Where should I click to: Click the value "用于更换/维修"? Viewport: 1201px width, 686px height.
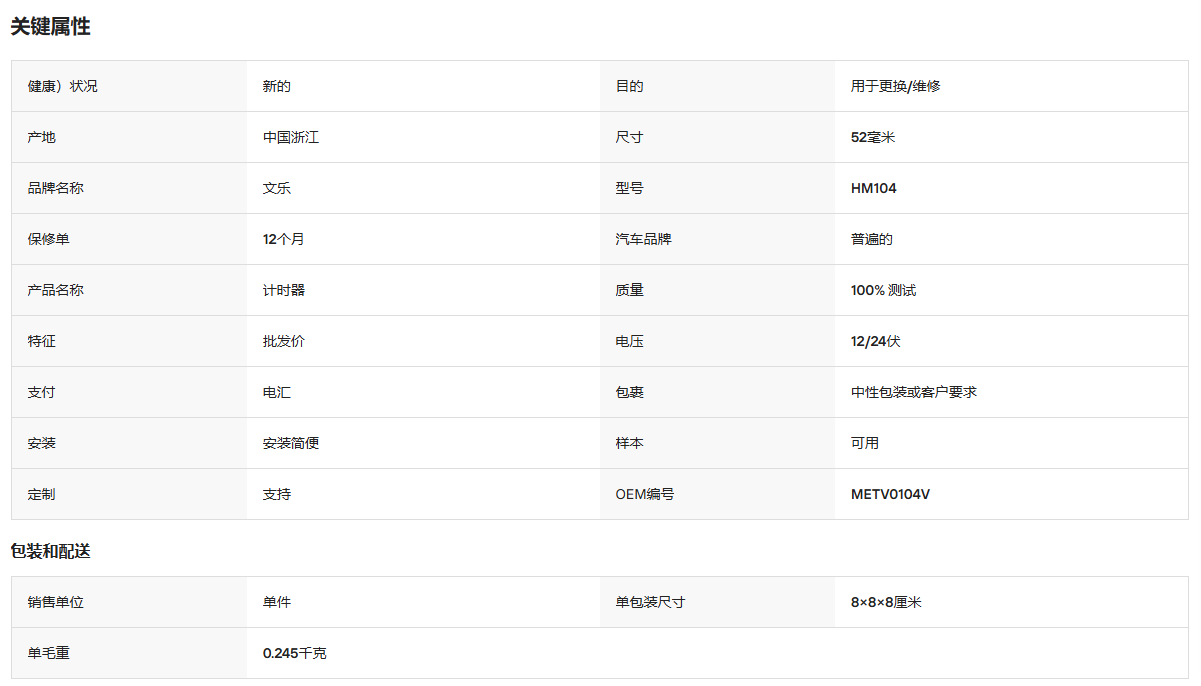tap(896, 86)
